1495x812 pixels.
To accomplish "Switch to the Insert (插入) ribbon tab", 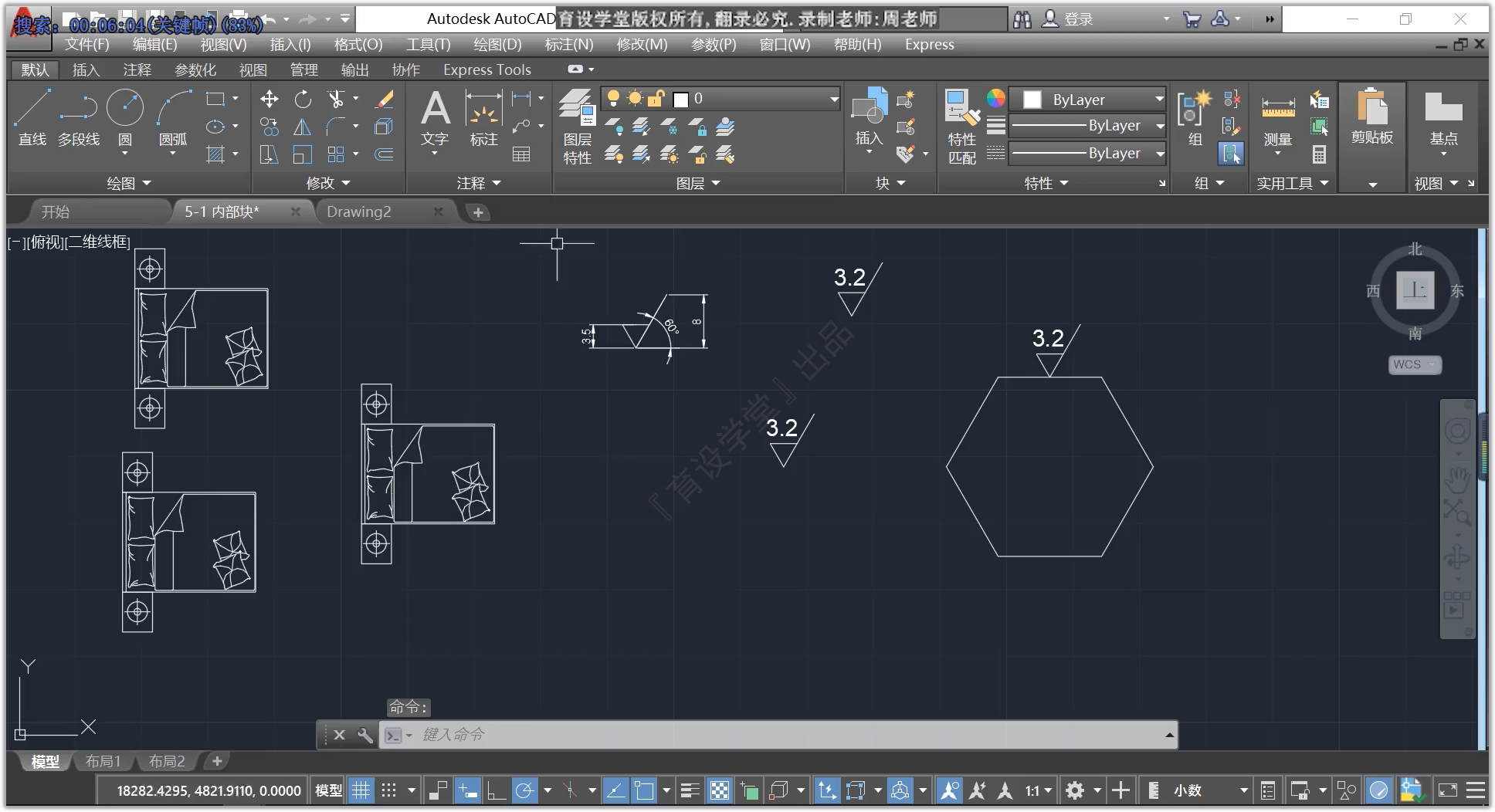I will (x=86, y=70).
